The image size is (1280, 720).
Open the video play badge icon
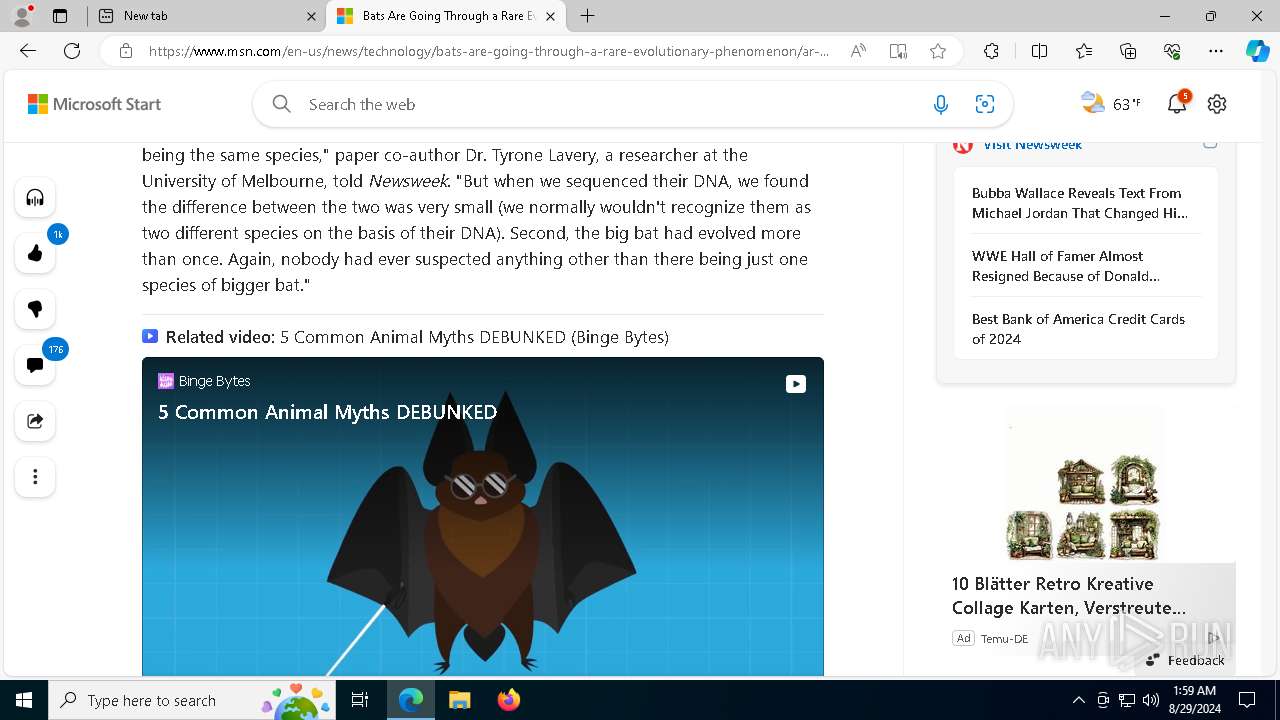tap(796, 384)
